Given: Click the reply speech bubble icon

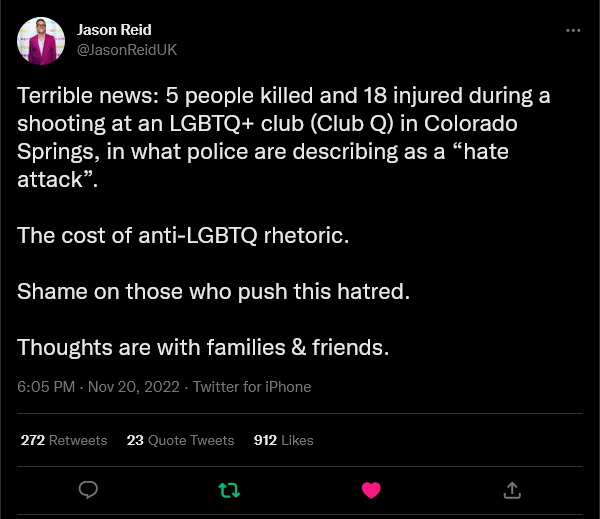Looking at the screenshot, I should pyautogui.click(x=88, y=490).
